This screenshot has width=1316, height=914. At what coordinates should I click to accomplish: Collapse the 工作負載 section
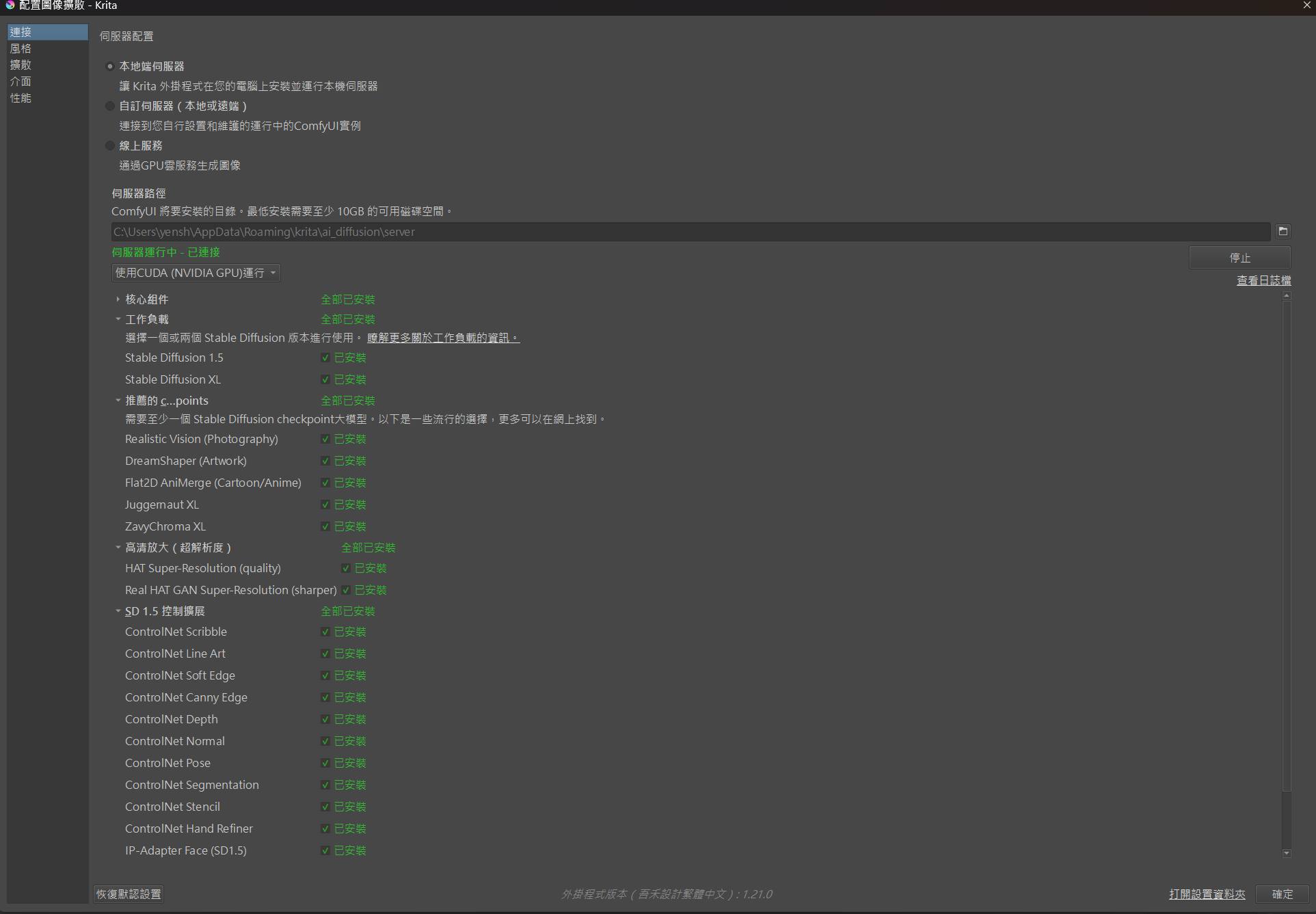coord(118,319)
